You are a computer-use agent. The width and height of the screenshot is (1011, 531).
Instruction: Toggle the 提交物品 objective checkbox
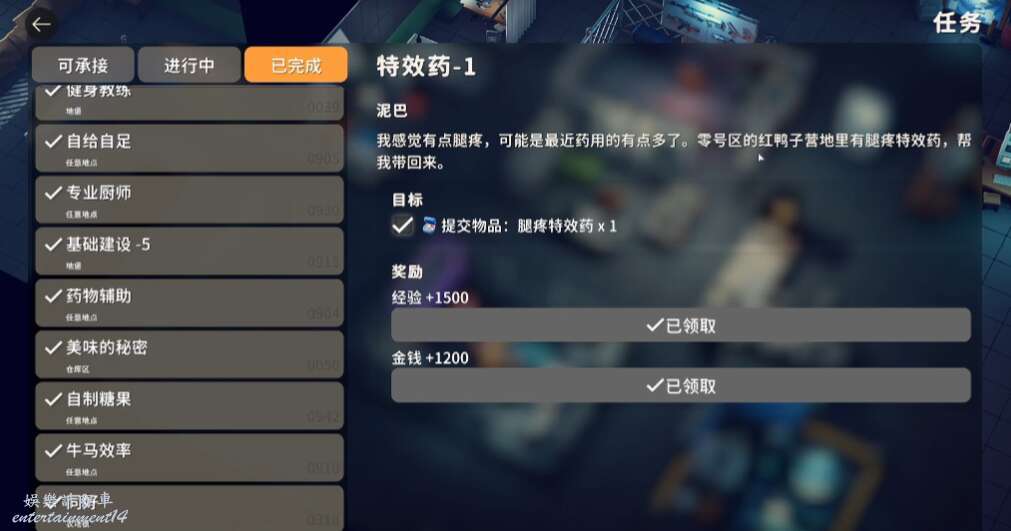click(x=402, y=226)
